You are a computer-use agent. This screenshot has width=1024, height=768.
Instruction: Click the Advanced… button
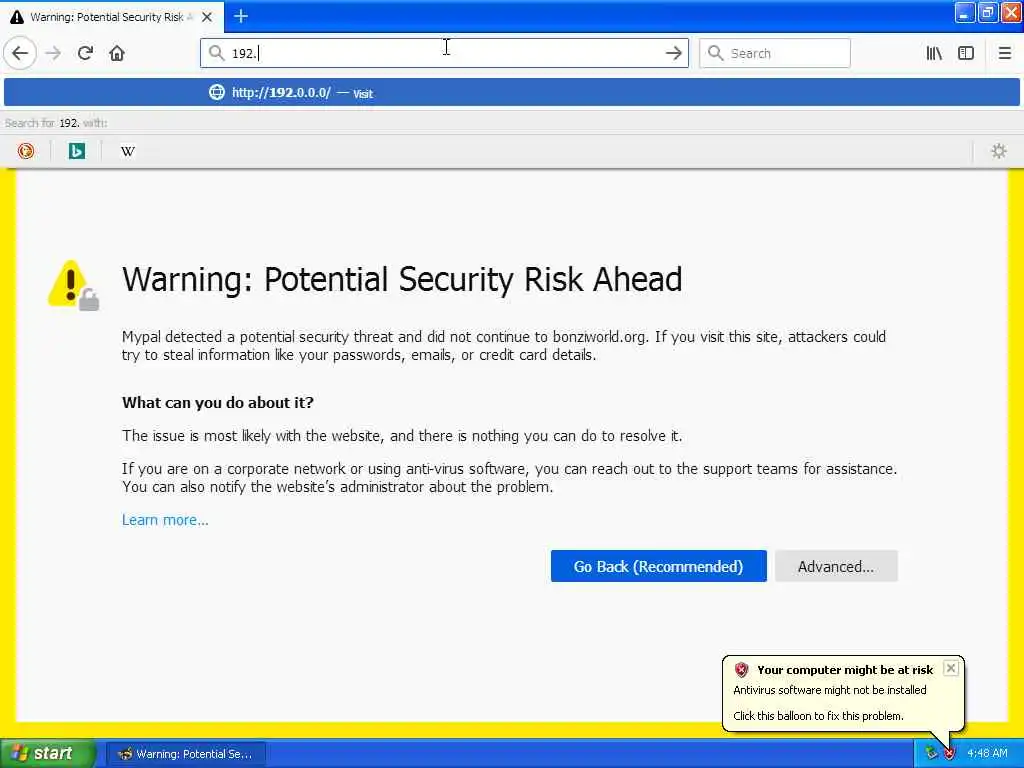[x=836, y=566]
